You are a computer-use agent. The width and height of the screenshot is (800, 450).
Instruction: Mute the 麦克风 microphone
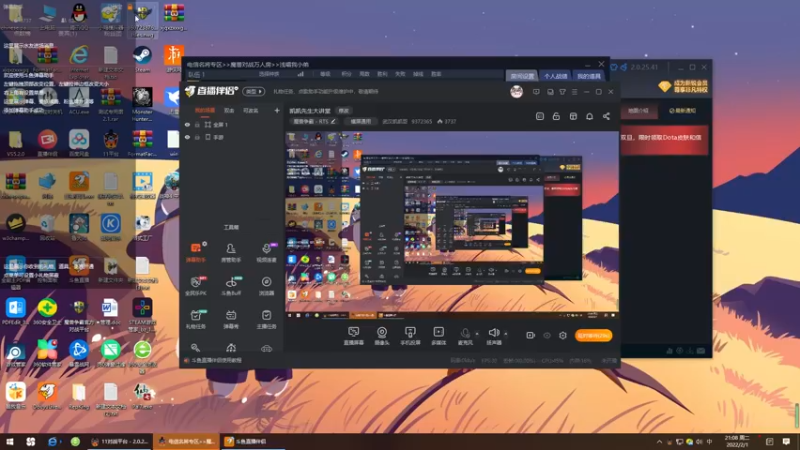(x=465, y=336)
